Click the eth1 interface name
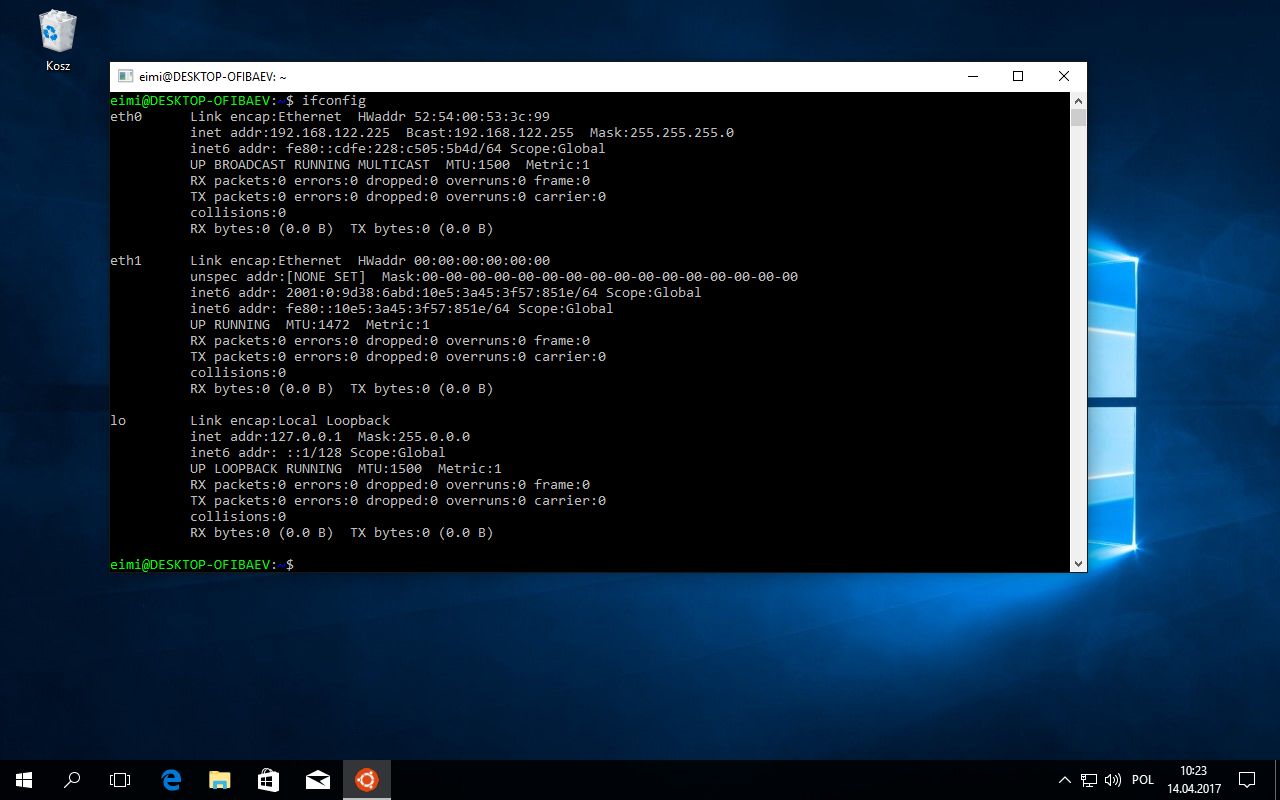 pyautogui.click(x=126, y=260)
